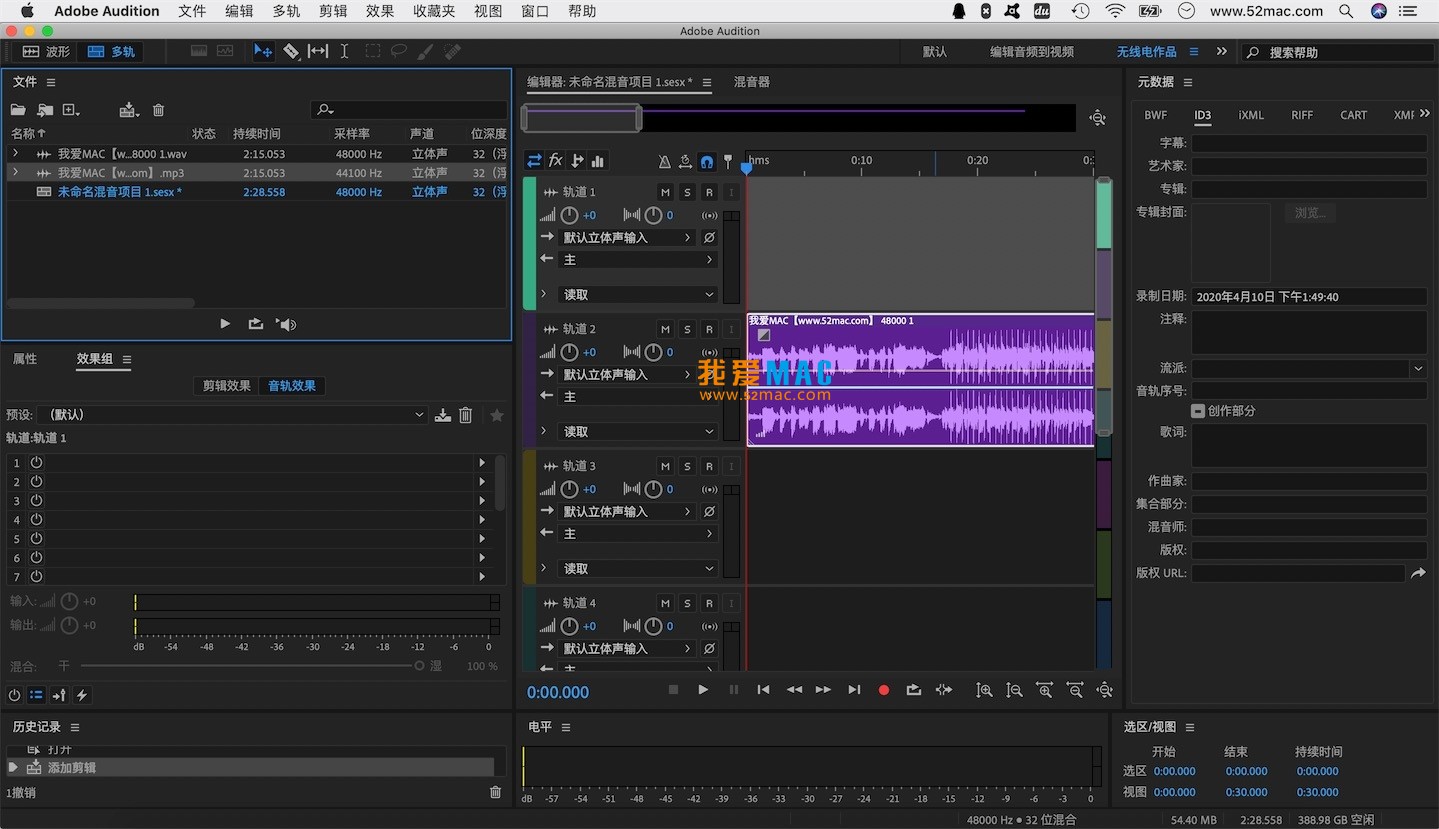Click the 搜索帮助 search field
This screenshot has height=829, width=1439.
pyautogui.click(x=1336, y=52)
